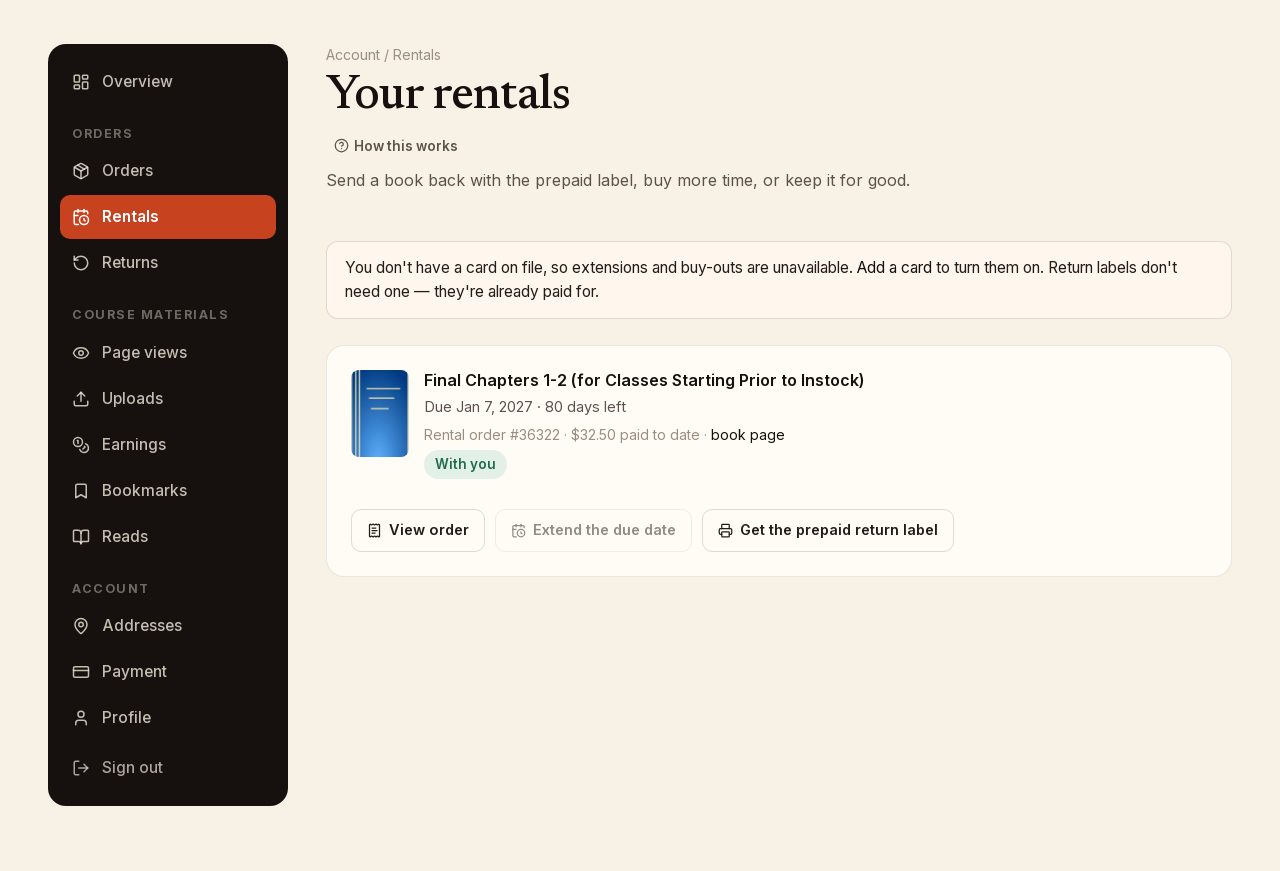The height and width of the screenshot is (871, 1280).
Task: Click the receipt icon on View order
Action: coord(374,531)
